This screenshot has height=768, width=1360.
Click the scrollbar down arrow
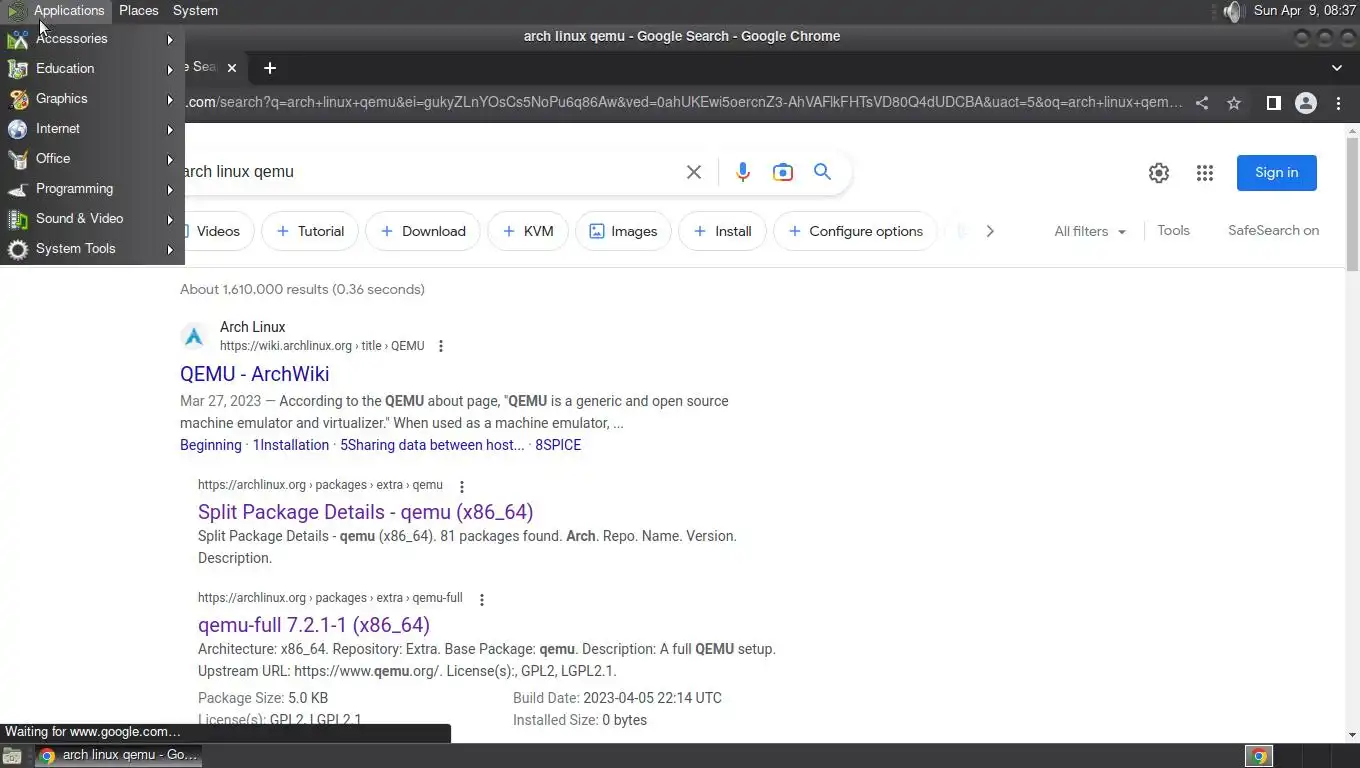click(1352, 735)
